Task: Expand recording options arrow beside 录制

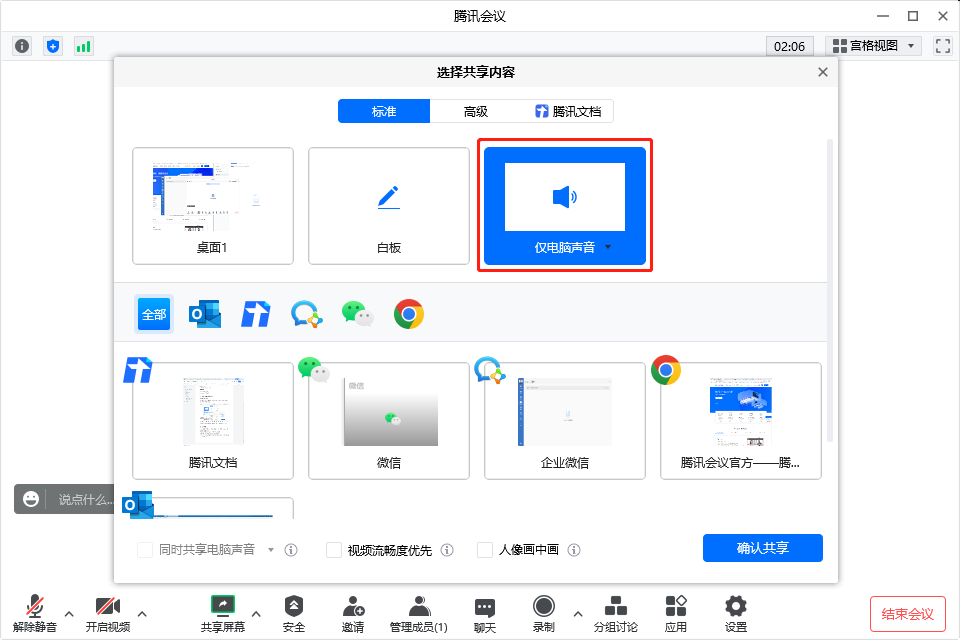Action: coord(578,614)
